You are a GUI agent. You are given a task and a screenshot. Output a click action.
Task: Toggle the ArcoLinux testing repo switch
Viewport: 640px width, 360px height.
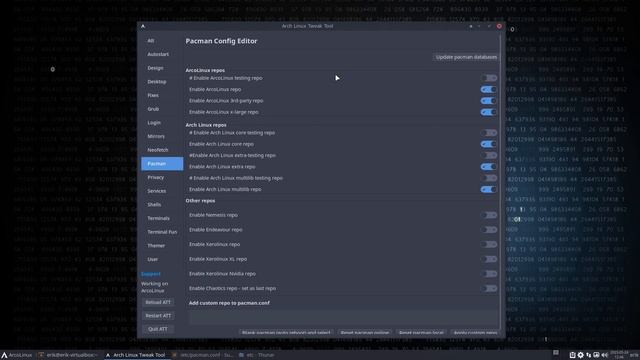point(489,78)
